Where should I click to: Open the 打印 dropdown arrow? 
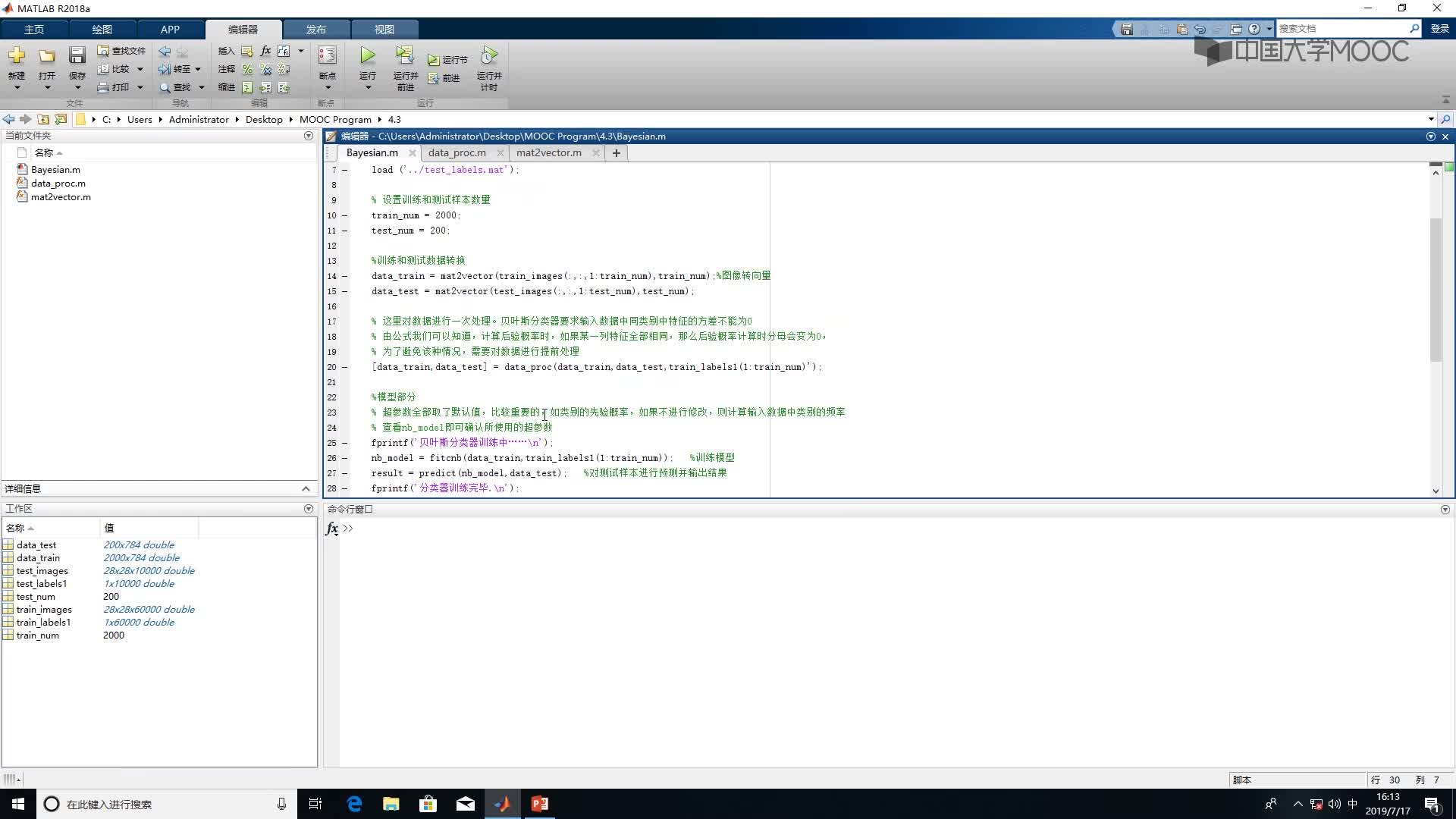(140, 87)
